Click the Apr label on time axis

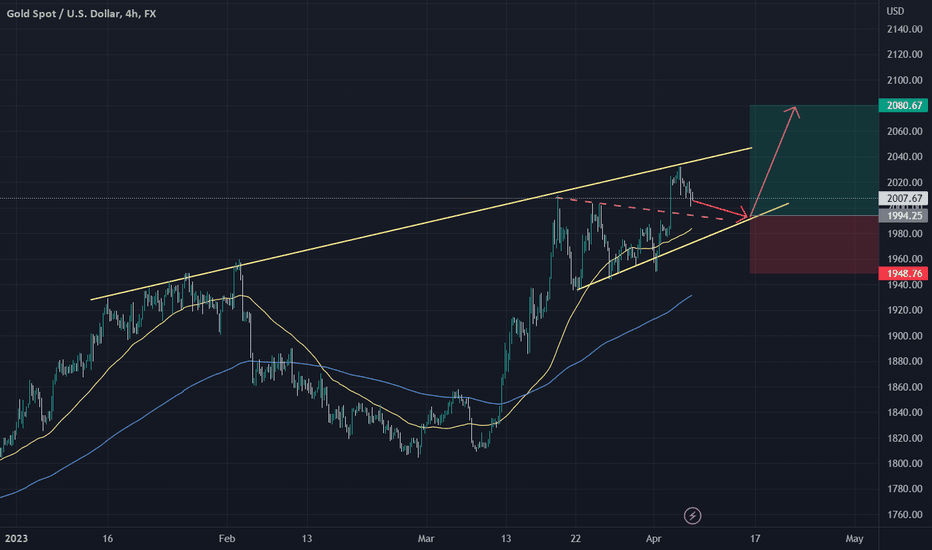pyautogui.click(x=653, y=539)
